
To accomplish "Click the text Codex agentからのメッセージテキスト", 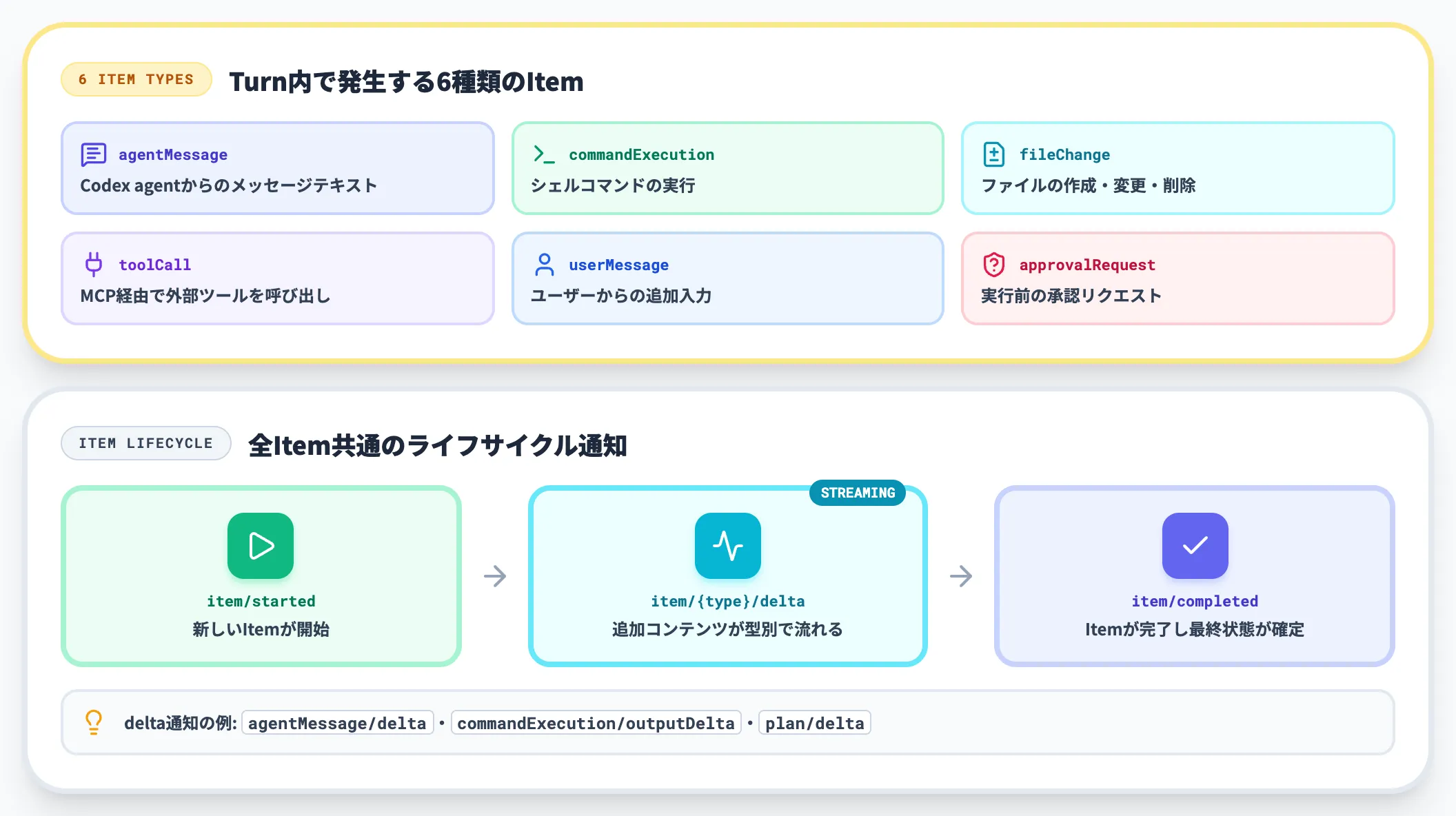I will (x=229, y=185).
